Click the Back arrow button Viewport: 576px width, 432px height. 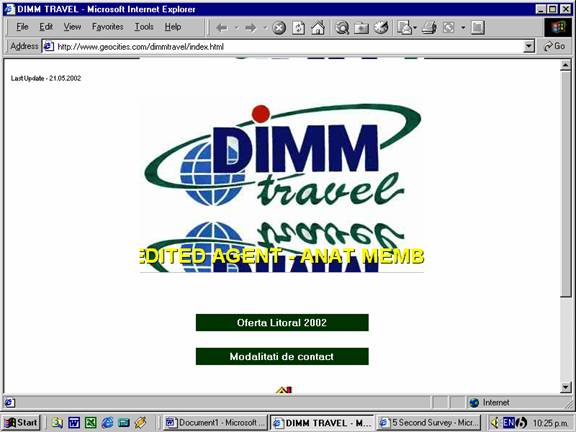tap(222, 28)
